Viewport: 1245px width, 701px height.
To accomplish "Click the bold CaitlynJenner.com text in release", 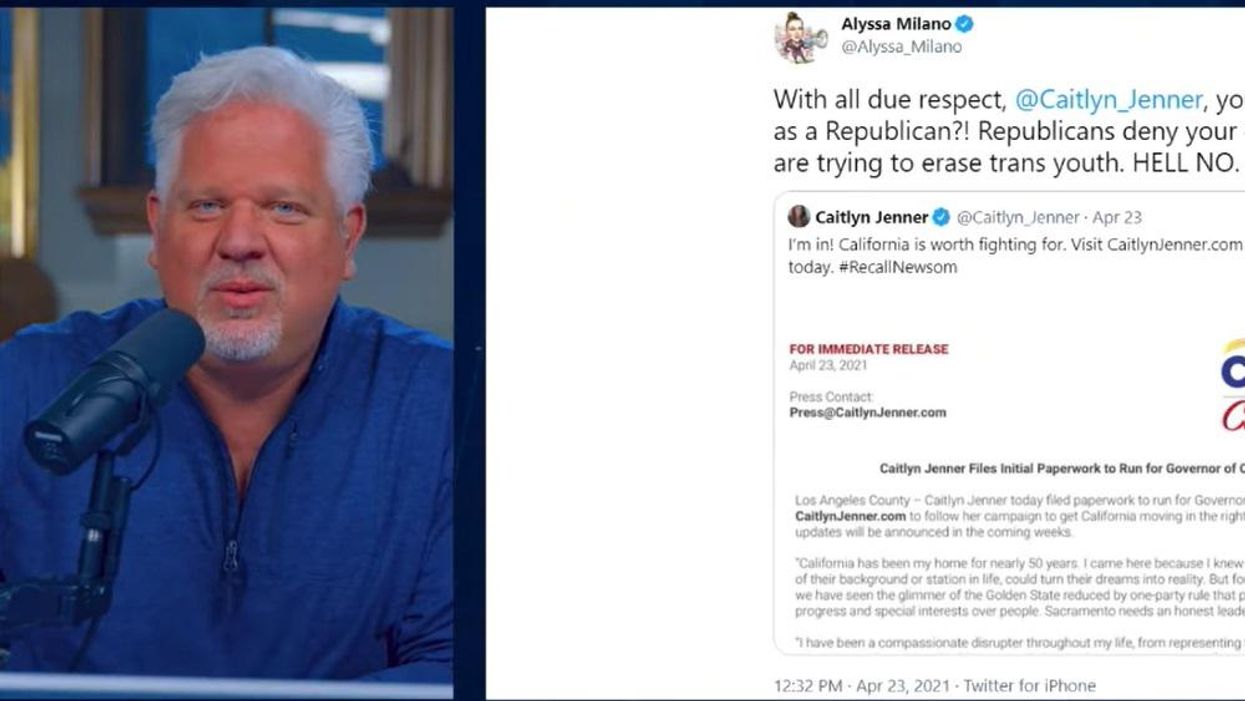I will (x=850, y=516).
